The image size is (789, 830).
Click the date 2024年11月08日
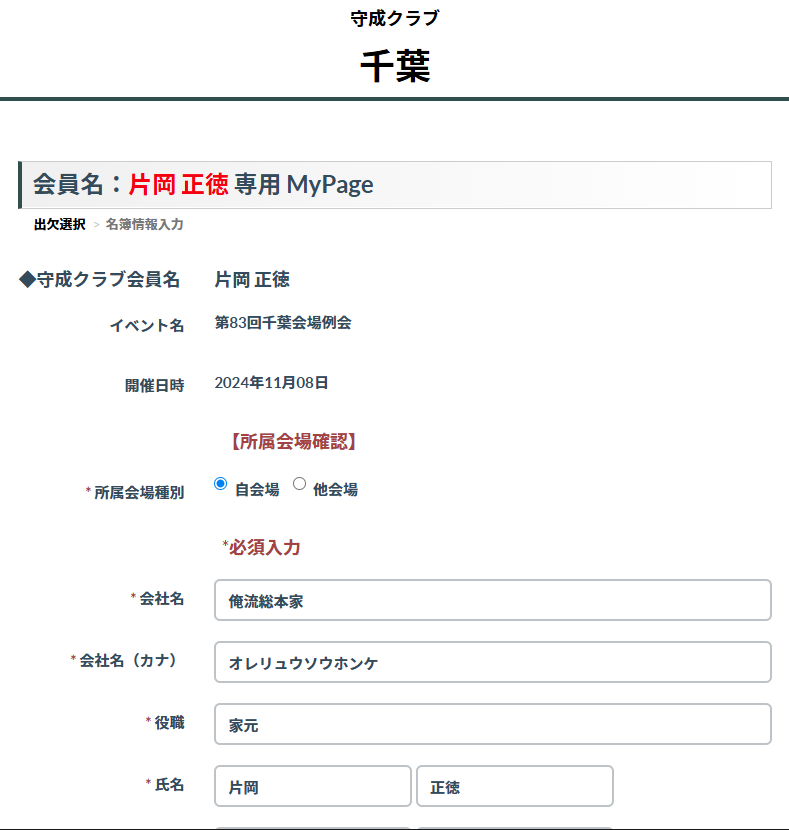tap(271, 383)
